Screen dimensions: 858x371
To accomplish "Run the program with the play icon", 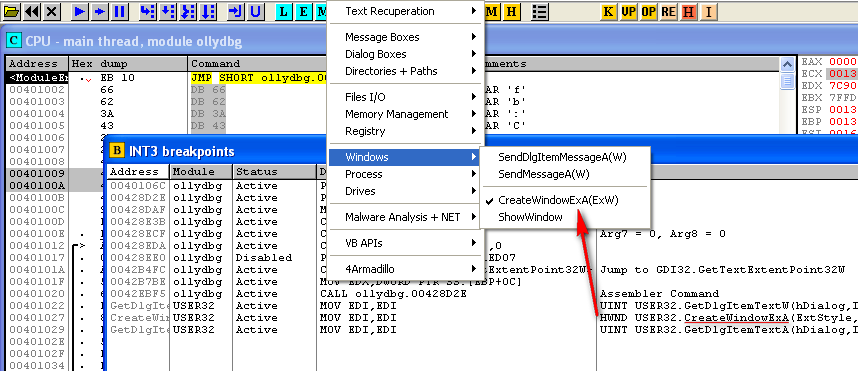I will tap(80, 11).
